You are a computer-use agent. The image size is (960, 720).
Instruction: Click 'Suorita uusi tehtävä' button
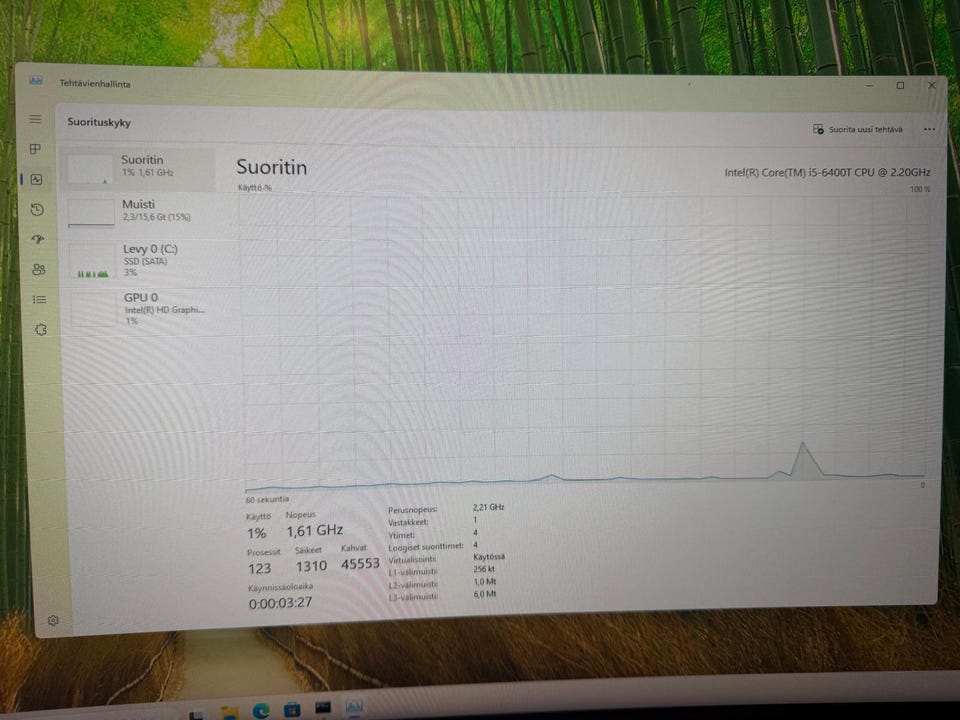tap(857, 129)
